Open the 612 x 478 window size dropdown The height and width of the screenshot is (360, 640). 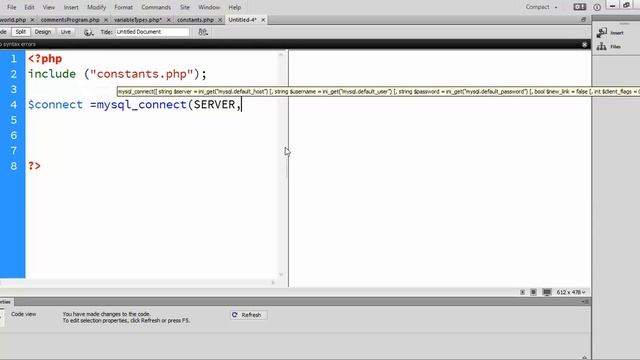[x=571, y=292]
